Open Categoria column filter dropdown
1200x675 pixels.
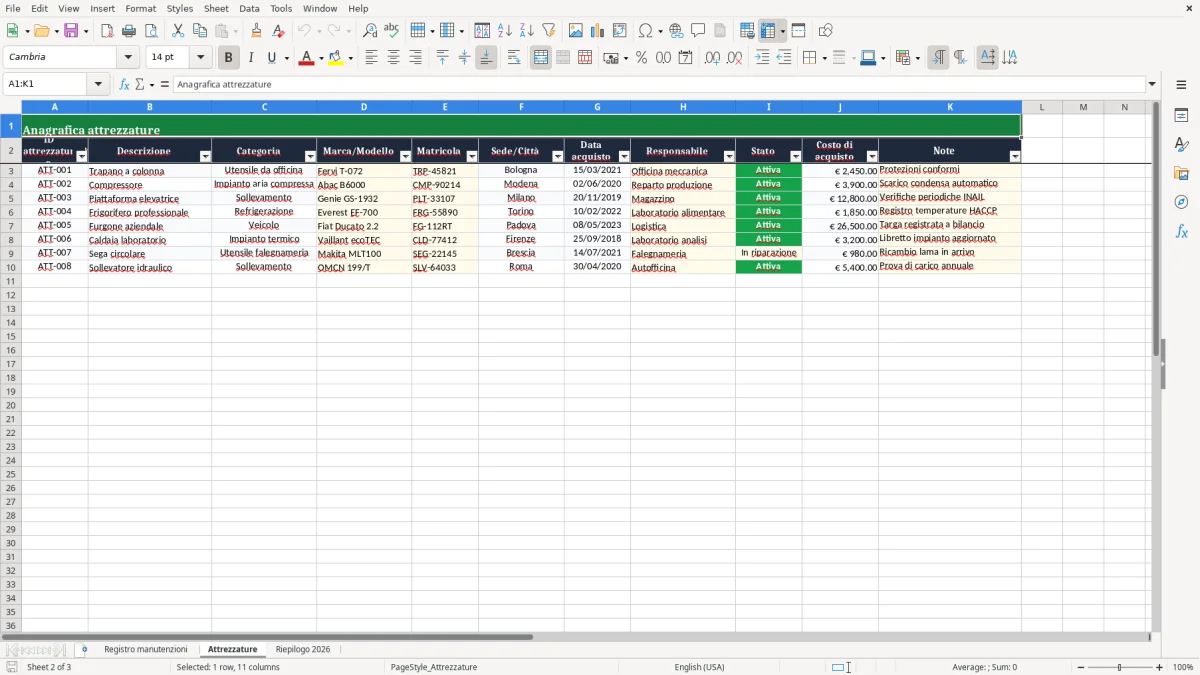[310, 157]
